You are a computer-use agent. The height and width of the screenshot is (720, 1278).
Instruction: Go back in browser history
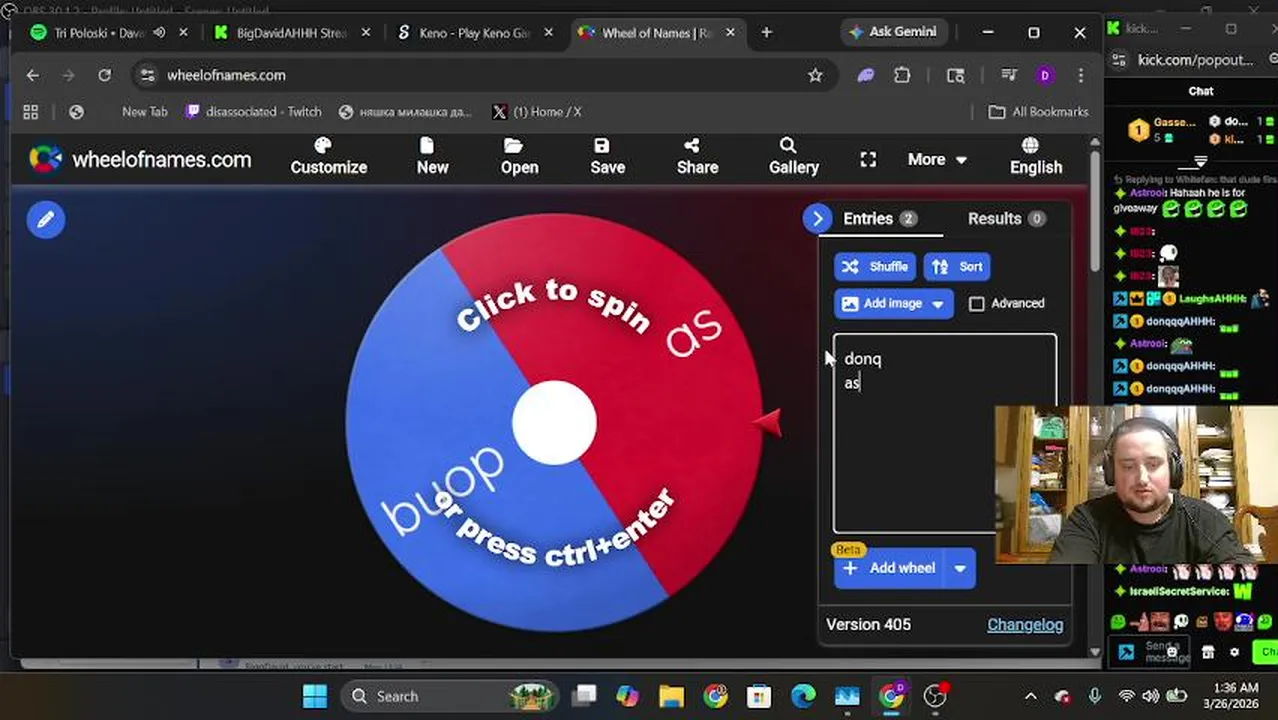coord(32,75)
